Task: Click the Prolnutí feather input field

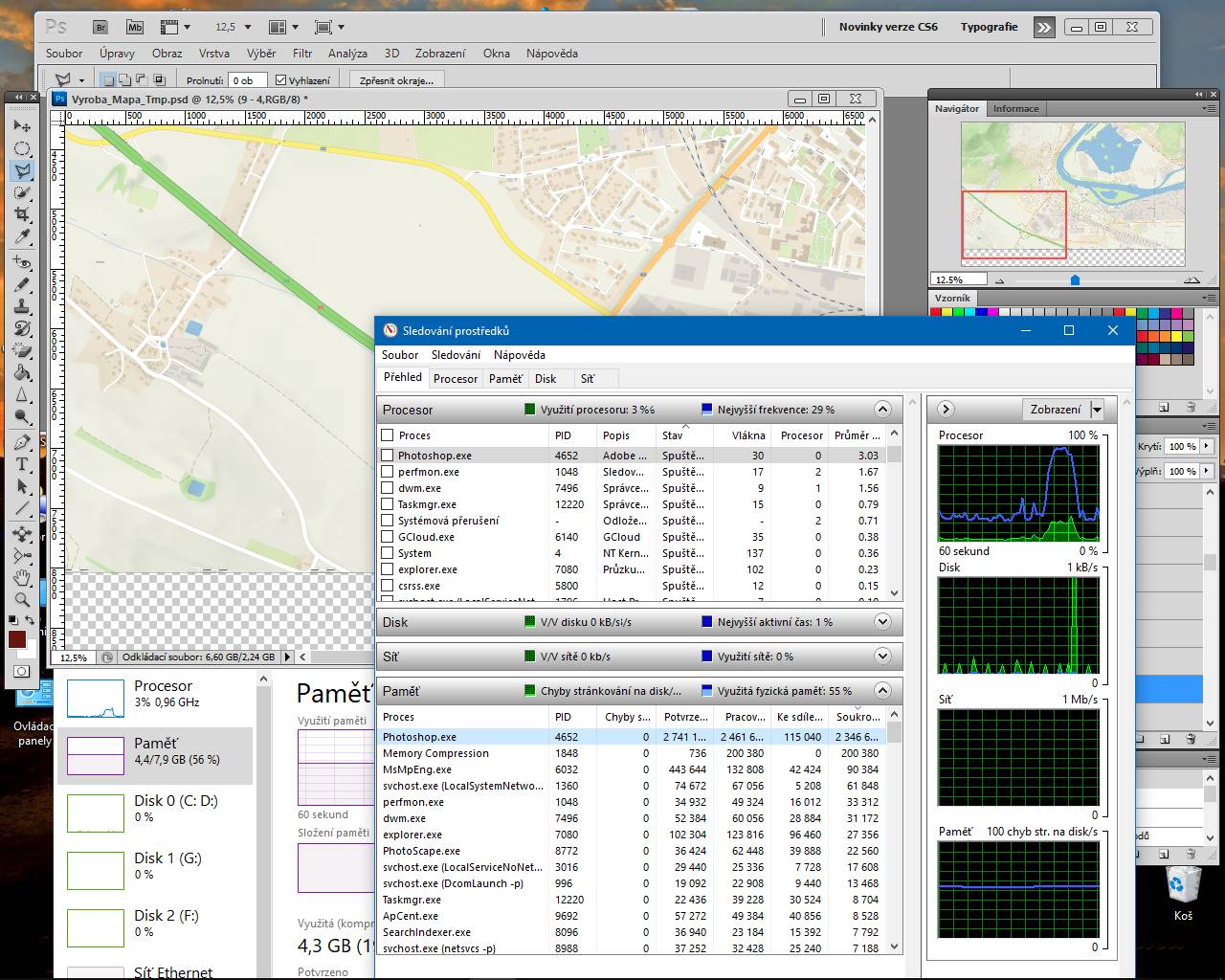Action: pyautogui.click(x=247, y=80)
